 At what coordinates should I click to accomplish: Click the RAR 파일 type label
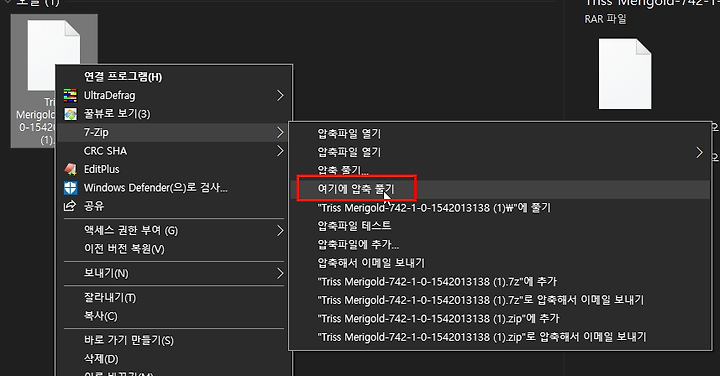[605, 19]
